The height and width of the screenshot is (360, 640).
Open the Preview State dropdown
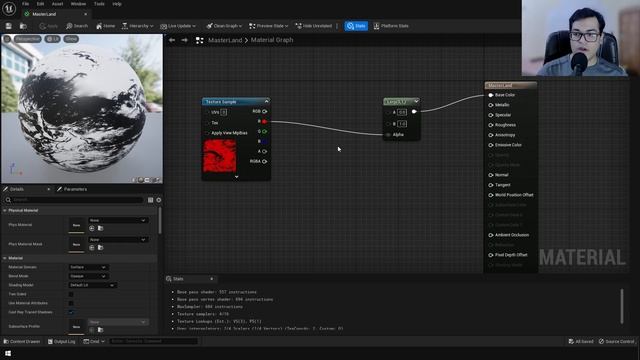coord(269,26)
